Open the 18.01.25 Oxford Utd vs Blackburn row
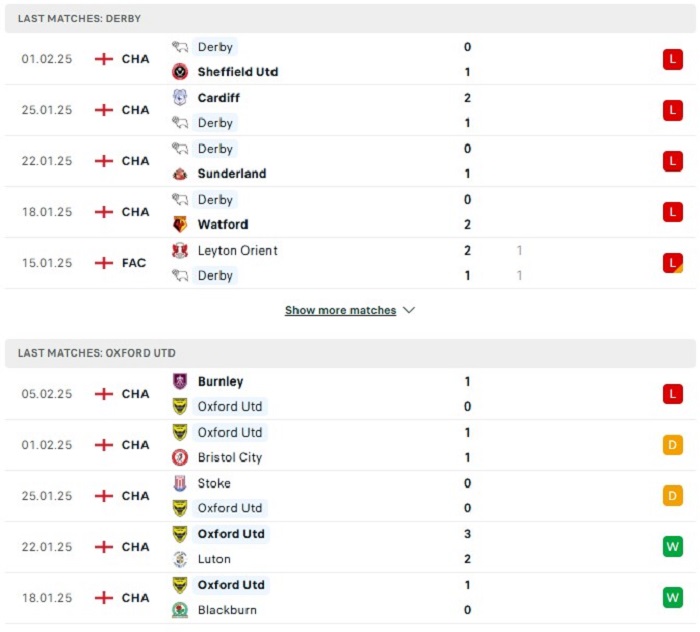 tap(350, 598)
